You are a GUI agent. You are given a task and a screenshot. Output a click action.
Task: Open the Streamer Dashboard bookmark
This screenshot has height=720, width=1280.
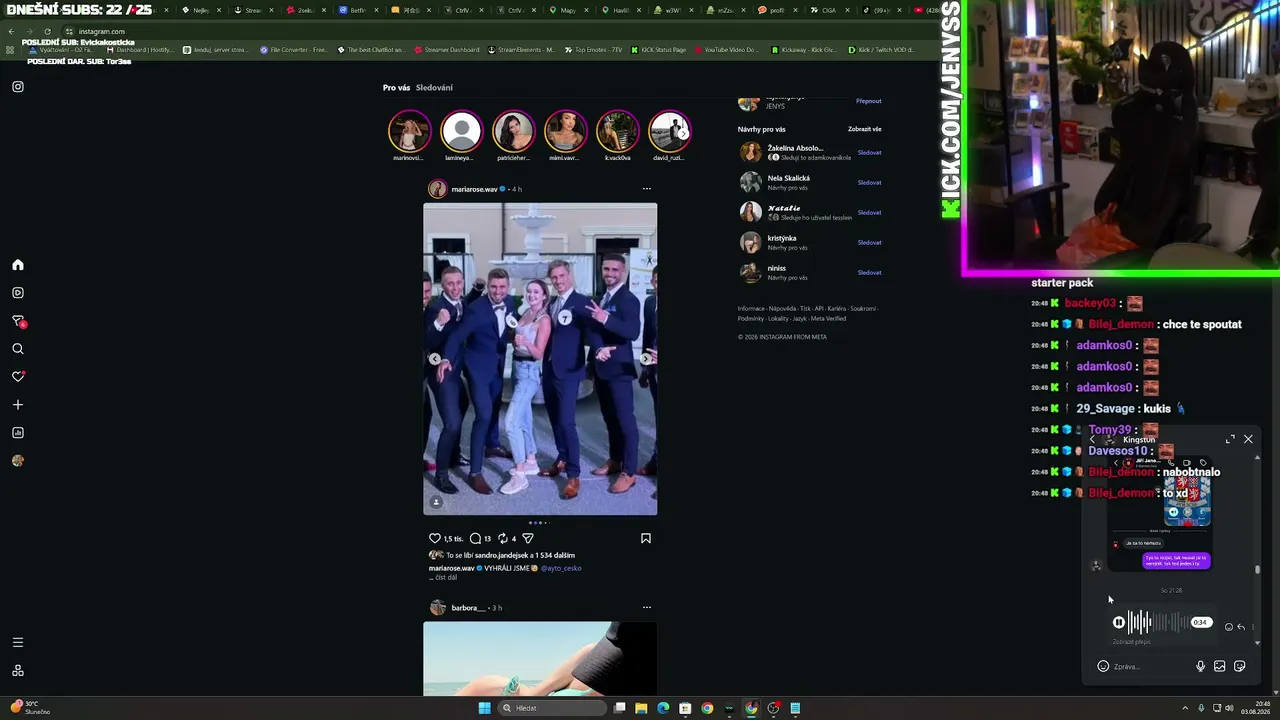coord(446,50)
